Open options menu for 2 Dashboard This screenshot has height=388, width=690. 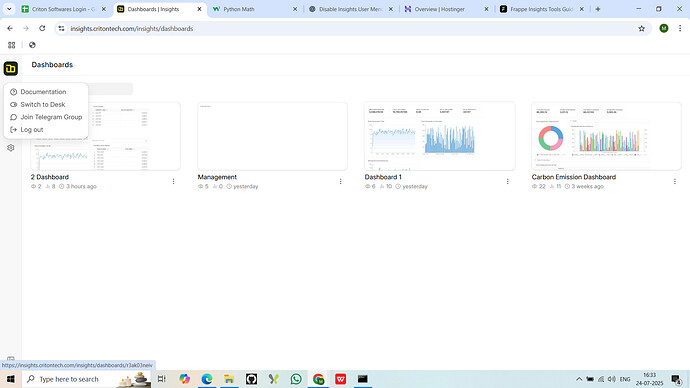point(173,181)
